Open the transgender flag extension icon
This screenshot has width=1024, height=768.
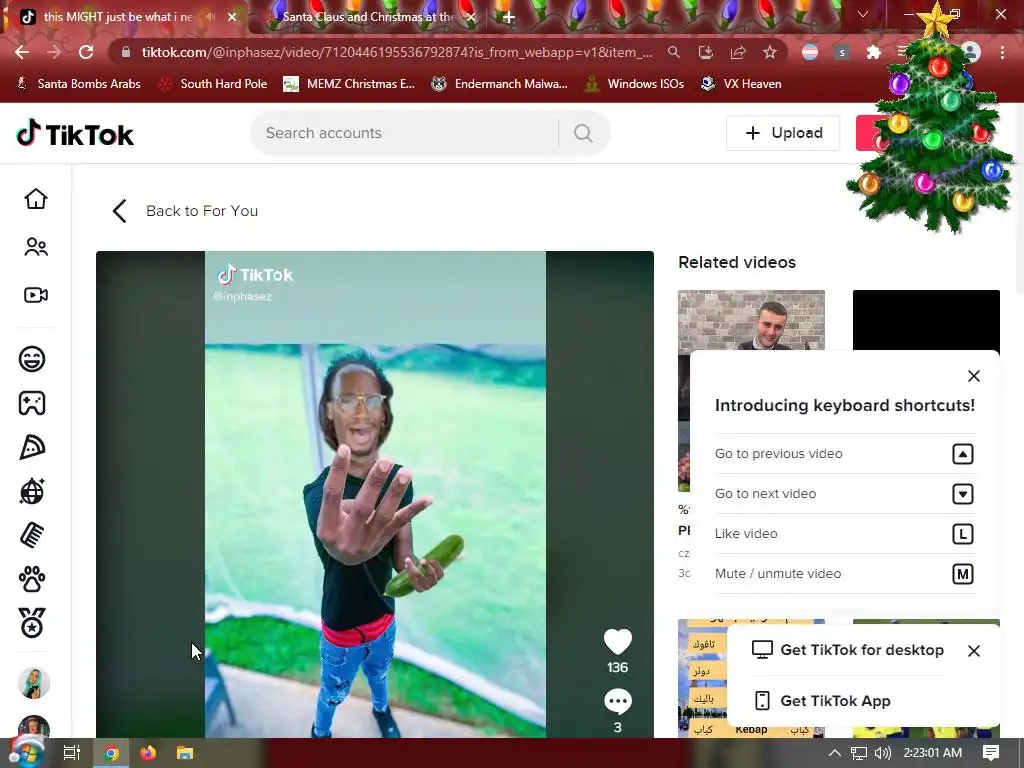pyautogui.click(x=810, y=52)
